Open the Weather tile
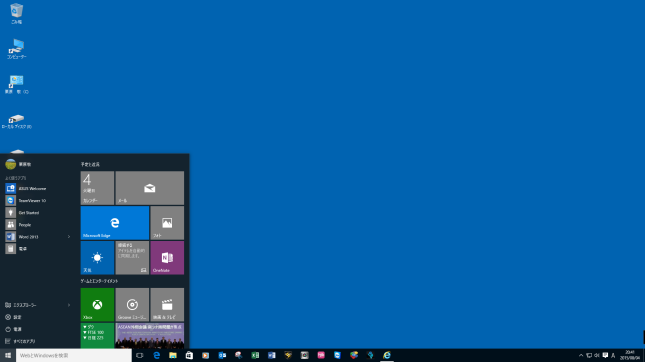645x362 pixels. [97, 258]
